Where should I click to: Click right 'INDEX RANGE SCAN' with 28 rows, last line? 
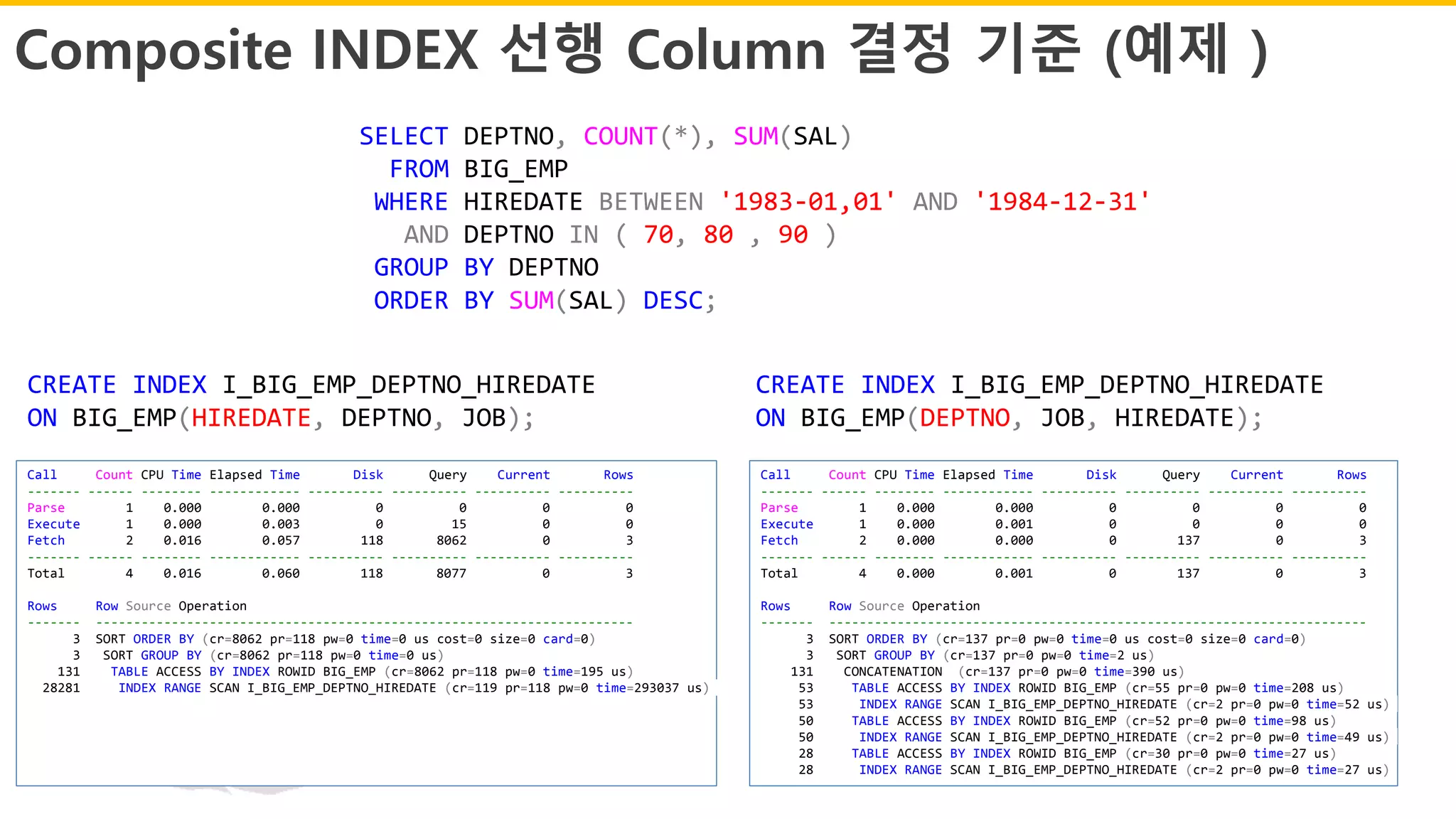coord(1124,770)
